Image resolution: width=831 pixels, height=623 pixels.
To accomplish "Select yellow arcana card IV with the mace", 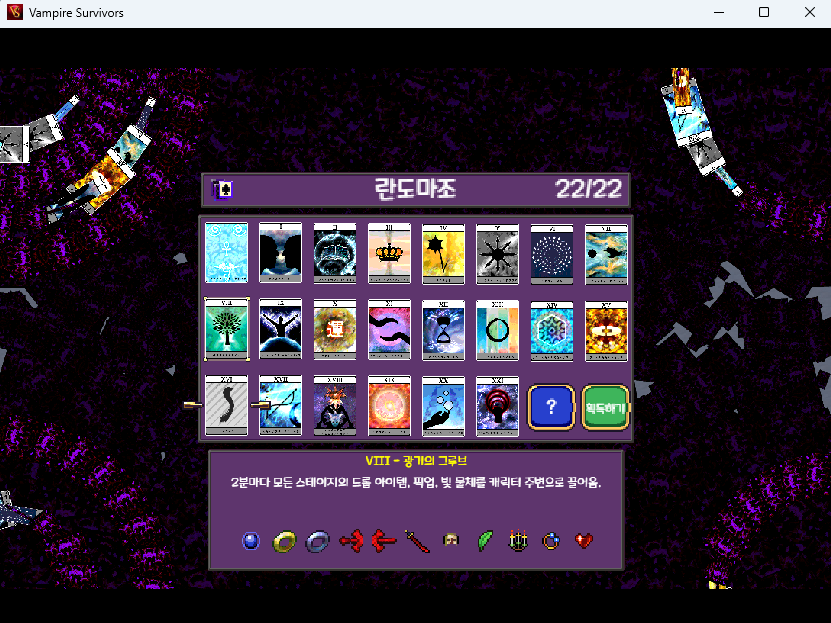I will pos(443,254).
